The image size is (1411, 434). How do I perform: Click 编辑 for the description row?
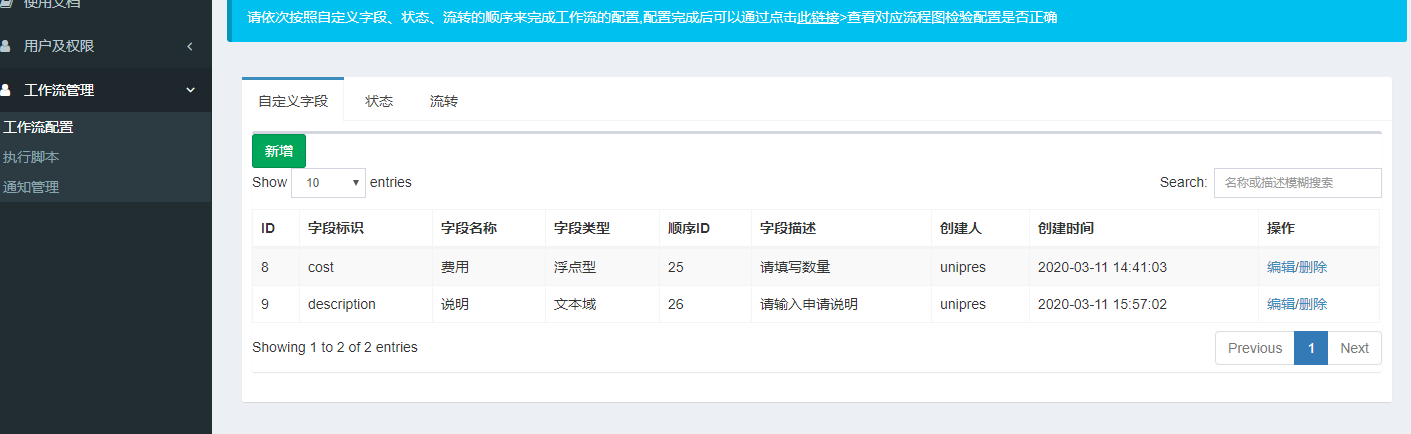coord(1280,304)
